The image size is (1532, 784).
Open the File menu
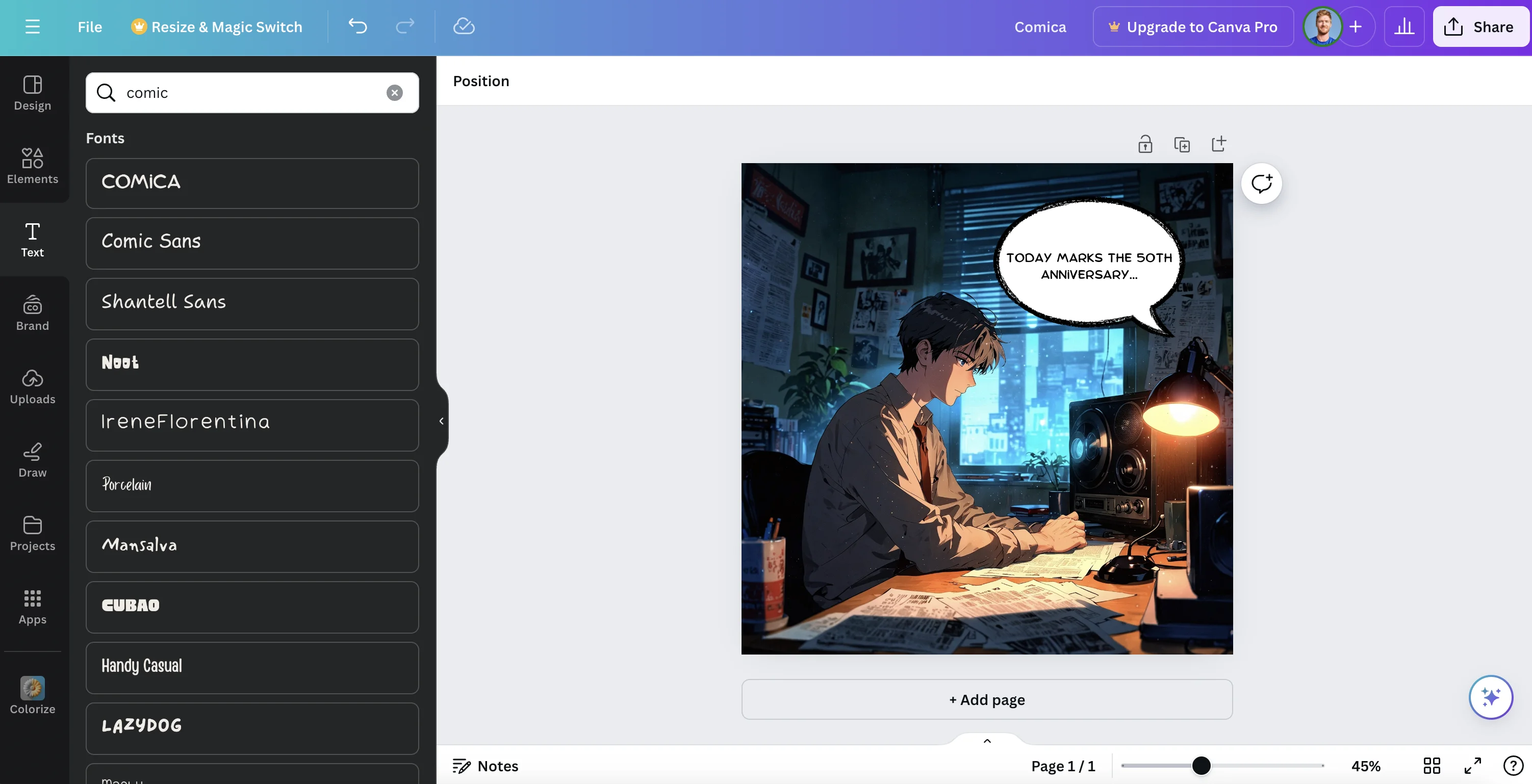[x=90, y=26]
